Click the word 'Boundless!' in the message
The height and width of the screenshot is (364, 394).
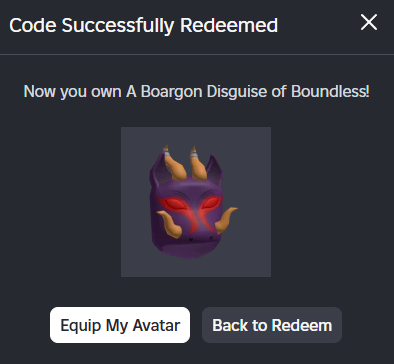coord(330,91)
